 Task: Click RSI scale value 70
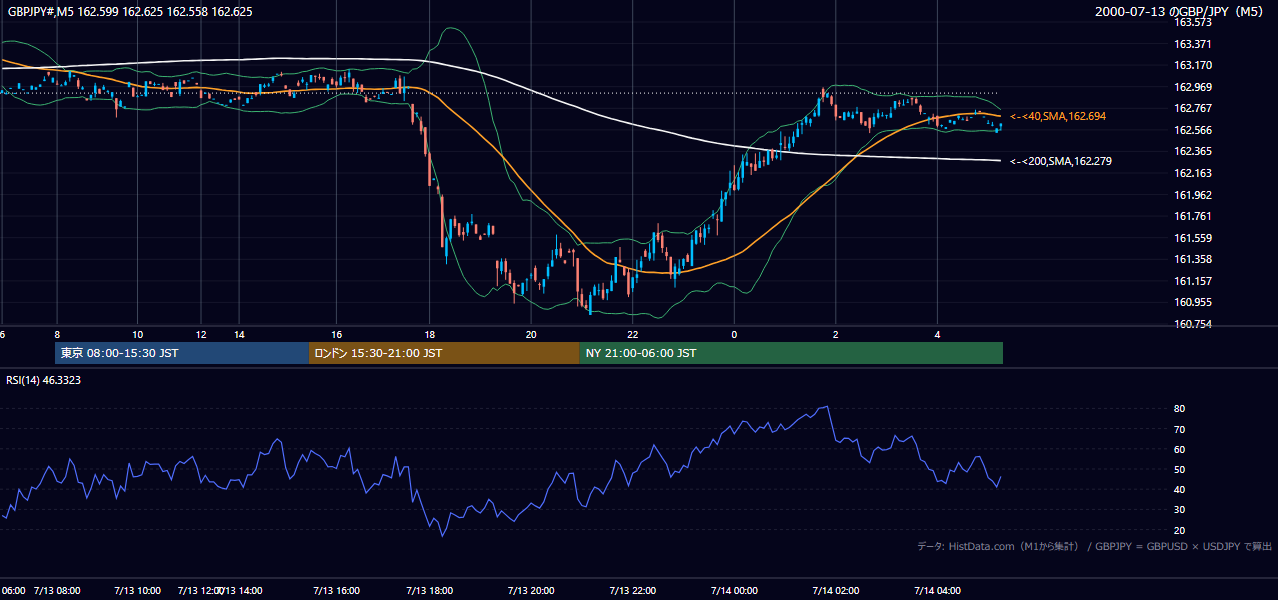coord(1180,429)
